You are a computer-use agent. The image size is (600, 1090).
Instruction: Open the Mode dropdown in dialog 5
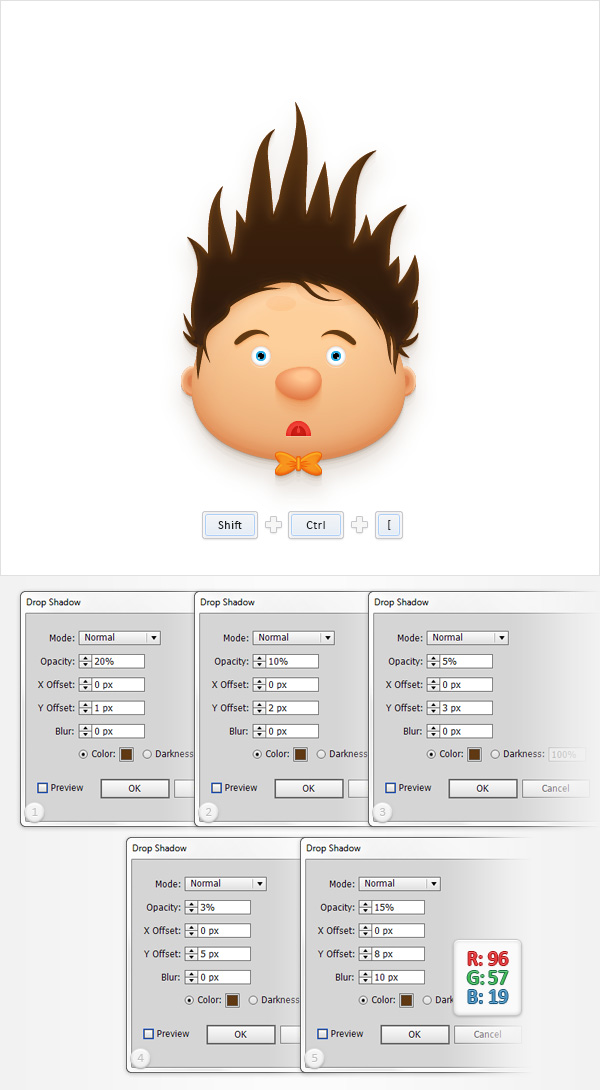point(399,884)
